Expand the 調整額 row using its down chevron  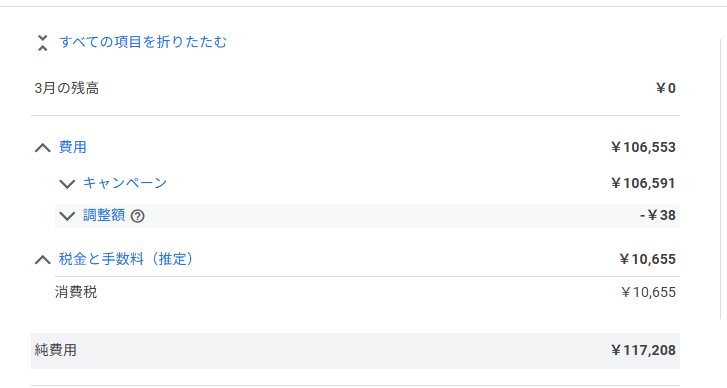point(67,216)
